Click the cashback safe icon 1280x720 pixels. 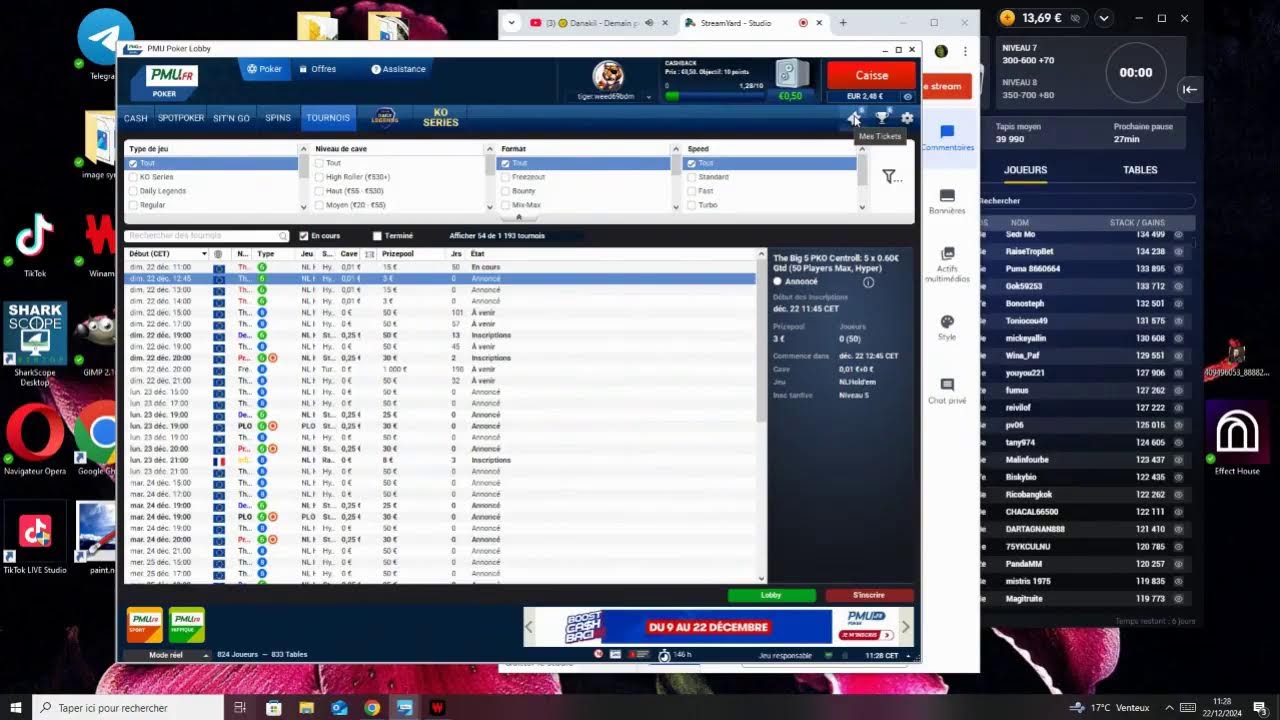coord(791,74)
